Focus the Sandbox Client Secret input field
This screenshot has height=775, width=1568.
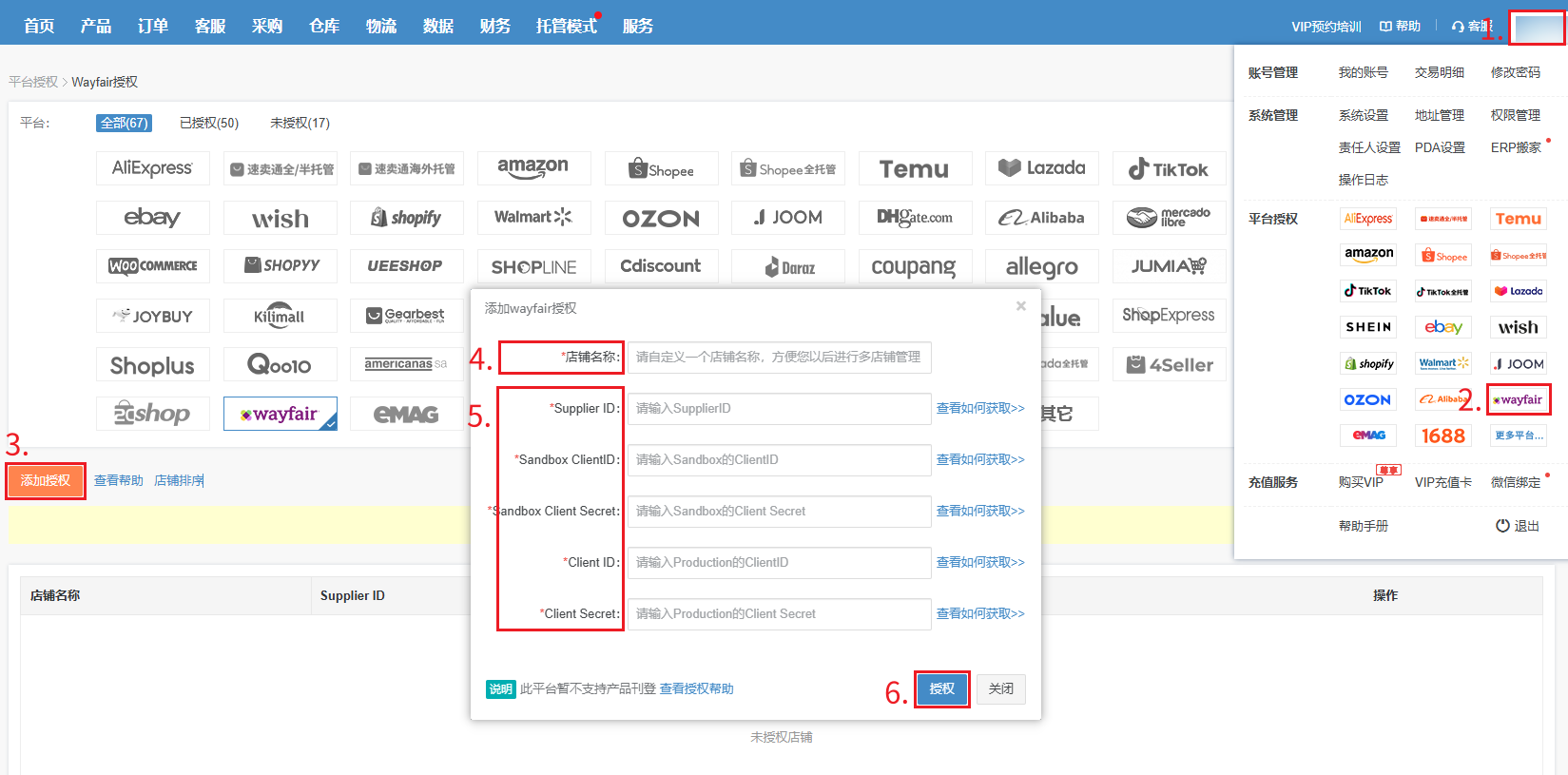click(780, 512)
